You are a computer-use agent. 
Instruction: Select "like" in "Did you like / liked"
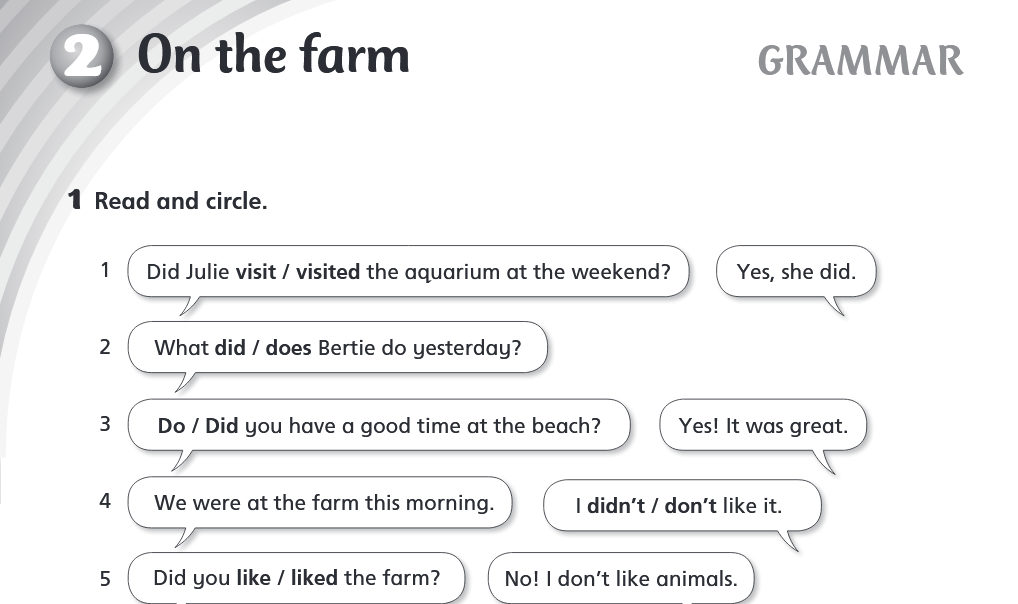(254, 578)
